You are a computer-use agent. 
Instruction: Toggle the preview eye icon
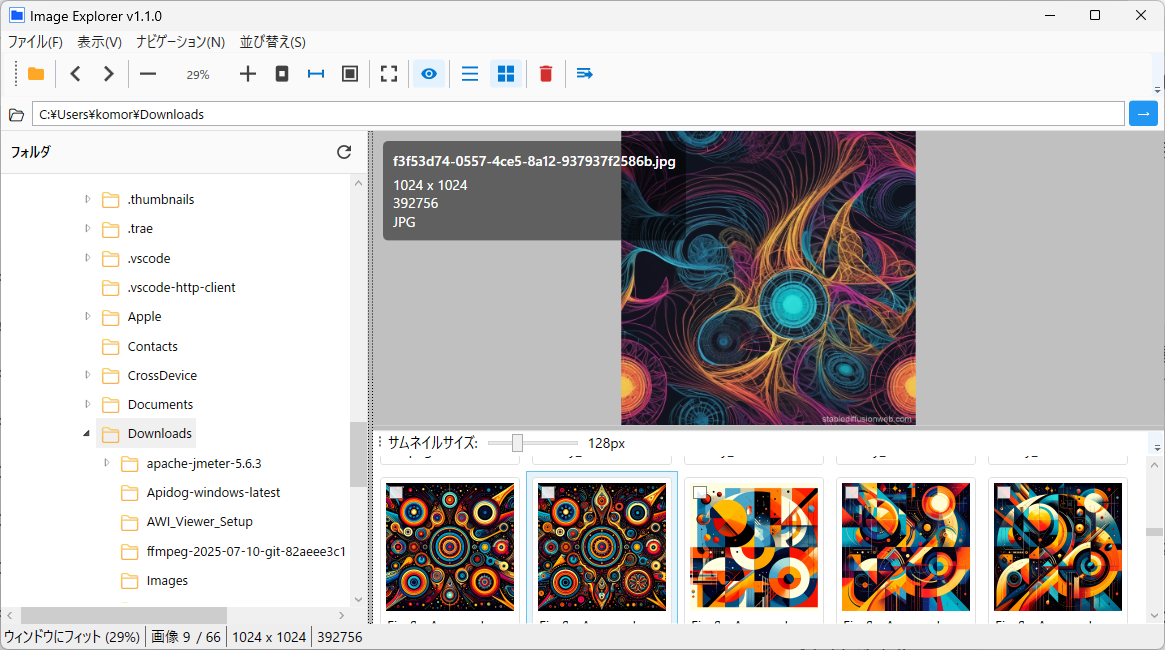click(428, 73)
